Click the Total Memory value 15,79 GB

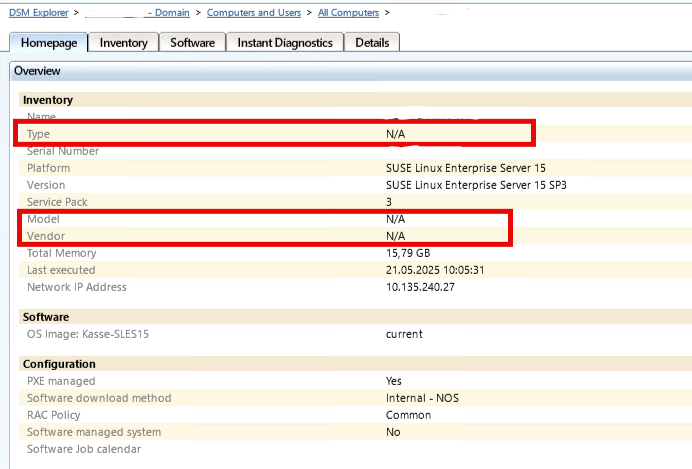408,253
